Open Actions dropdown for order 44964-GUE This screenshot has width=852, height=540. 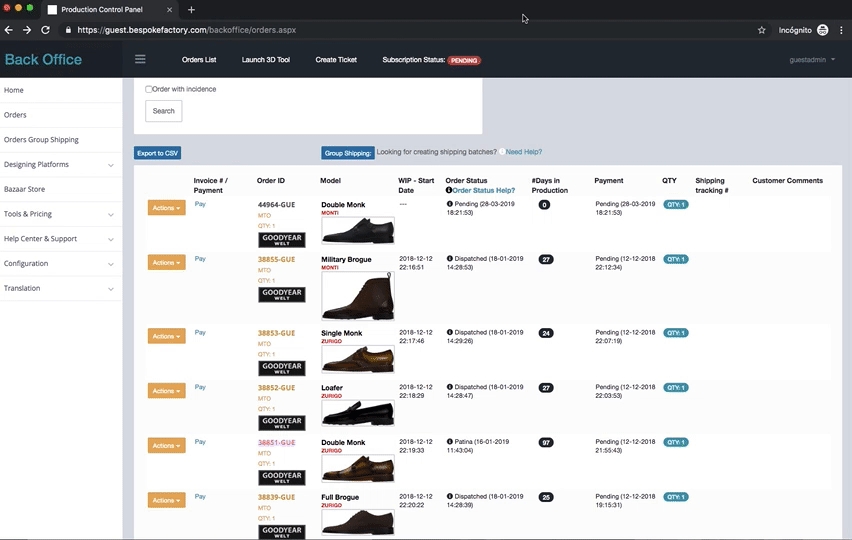(x=166, y=208)
